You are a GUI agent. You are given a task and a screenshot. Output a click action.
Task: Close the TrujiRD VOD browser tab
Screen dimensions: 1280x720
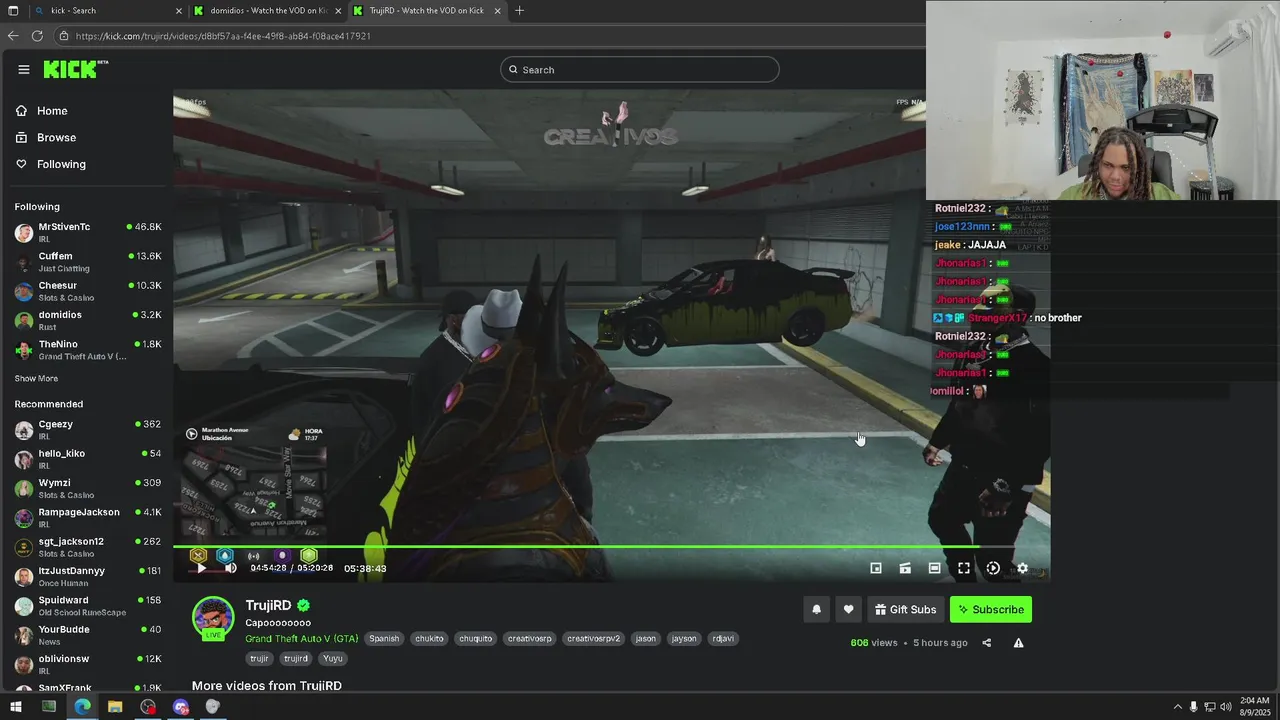click(497, 11)
